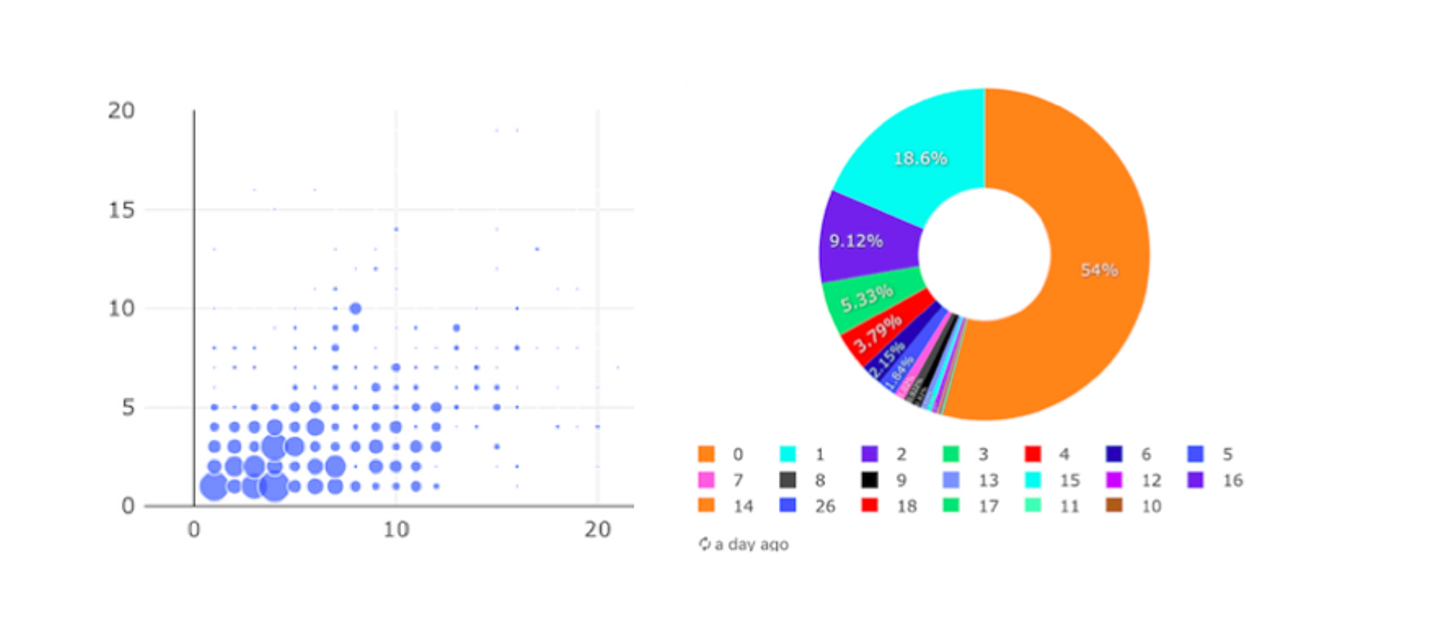Click the 'a day ago' refresh timestamp
The image size is (1440, 628).
coord(743,545)
